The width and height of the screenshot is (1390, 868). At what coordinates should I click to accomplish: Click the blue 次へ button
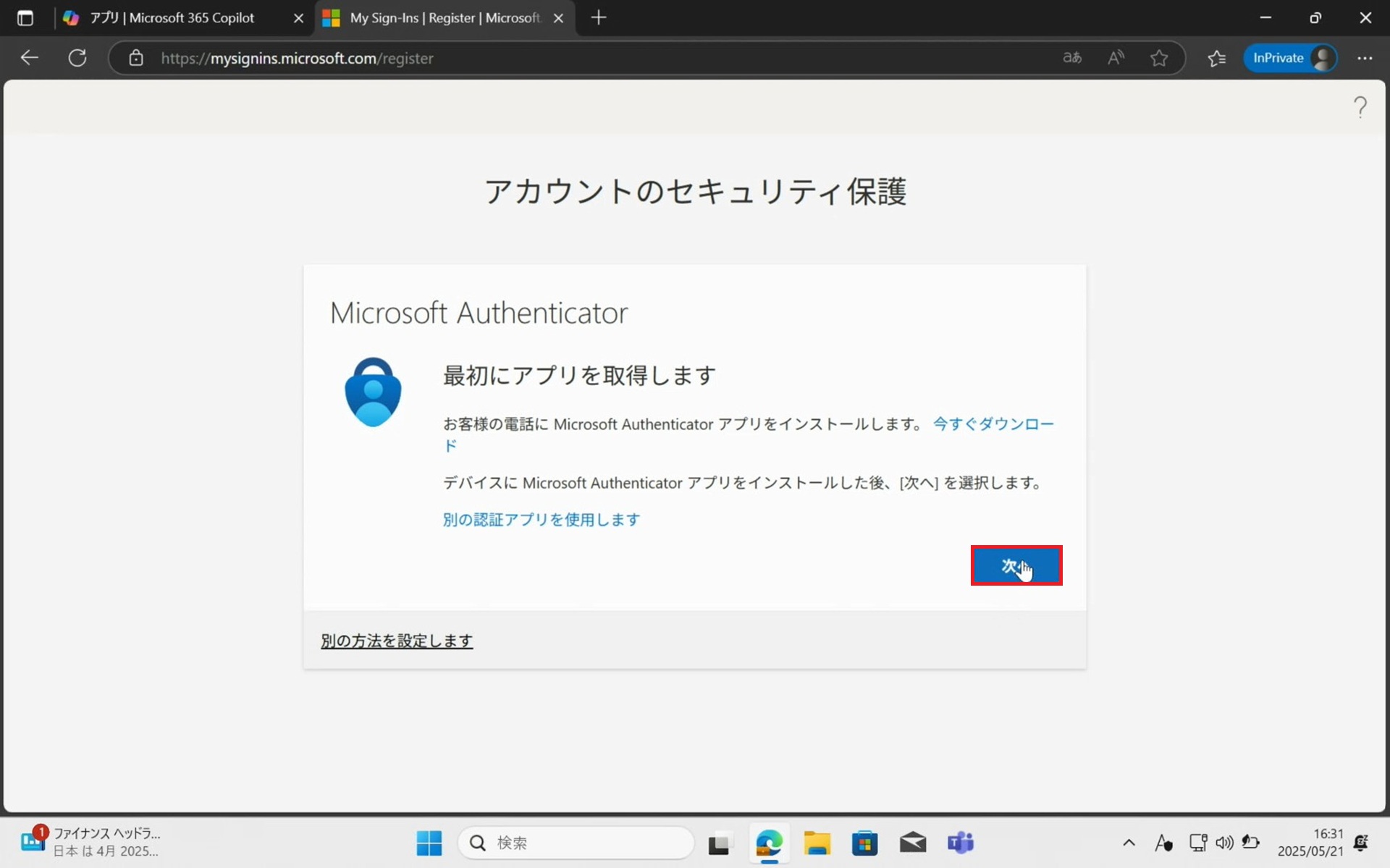pyautogui.click(x=1016, y=565)
